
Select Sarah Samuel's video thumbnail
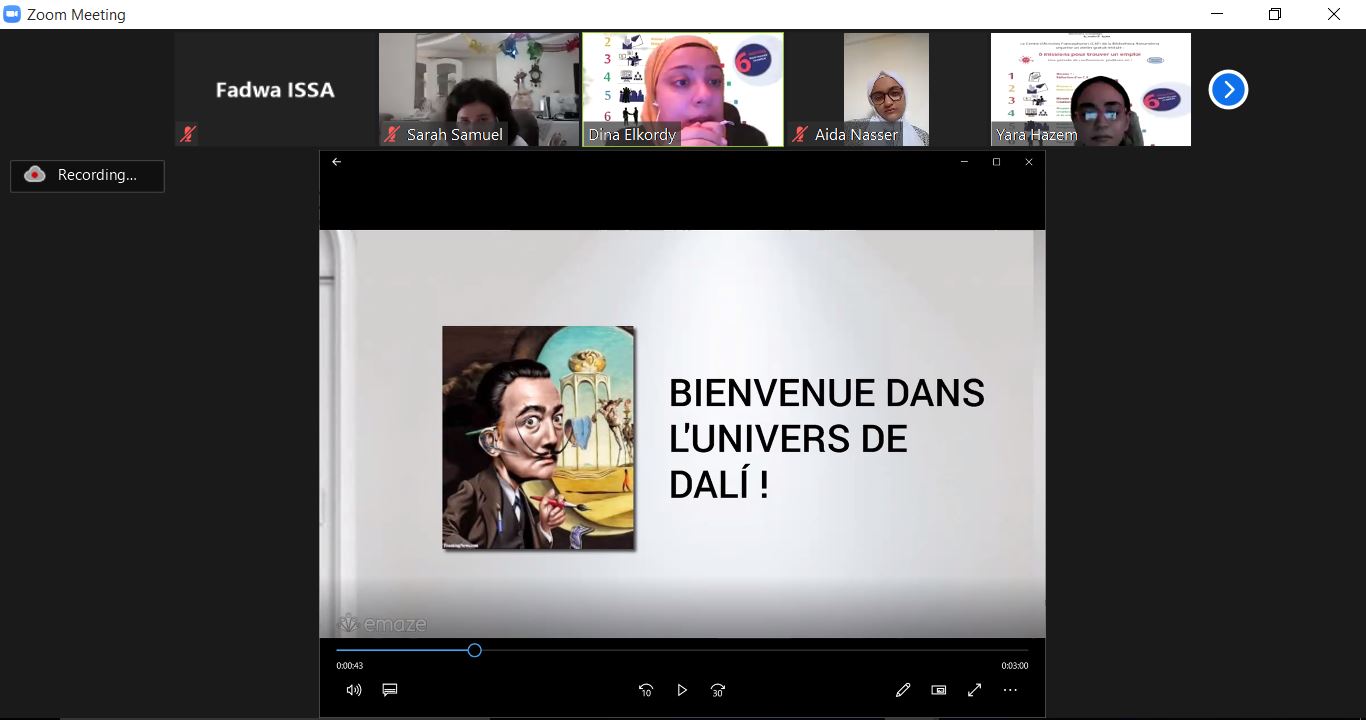click(x=479, y=90)
